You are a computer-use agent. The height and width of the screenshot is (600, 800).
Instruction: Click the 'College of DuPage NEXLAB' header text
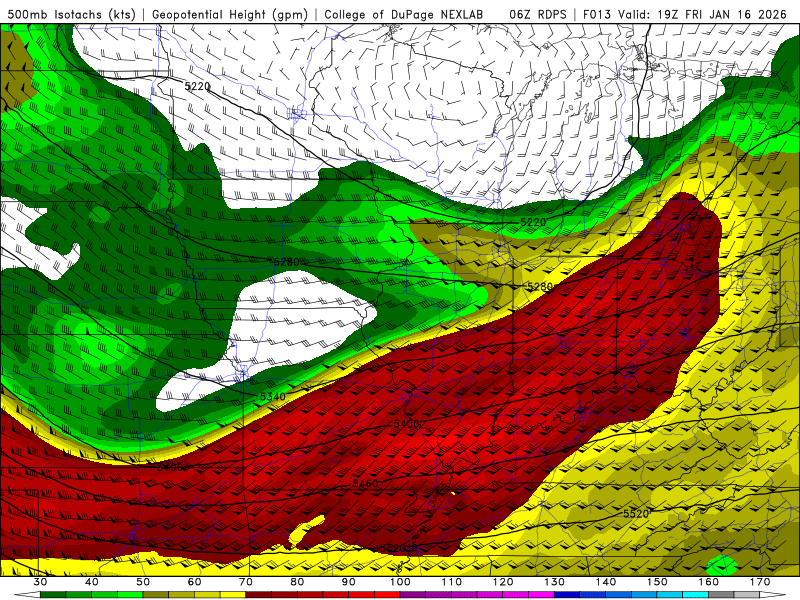point(404,15)
